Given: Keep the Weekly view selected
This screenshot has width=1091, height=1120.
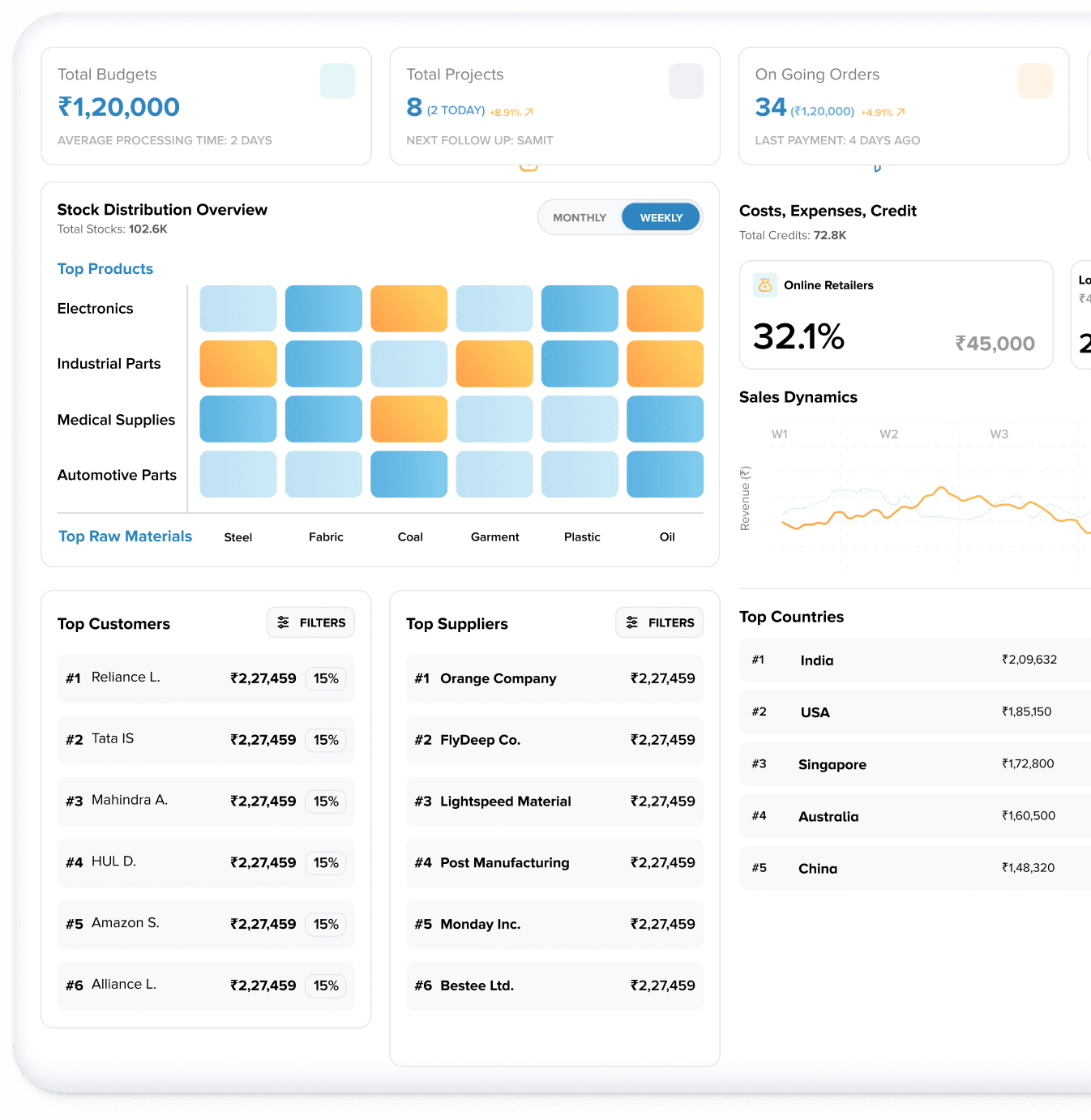Looking at the screenshot, I should (660, 216).
